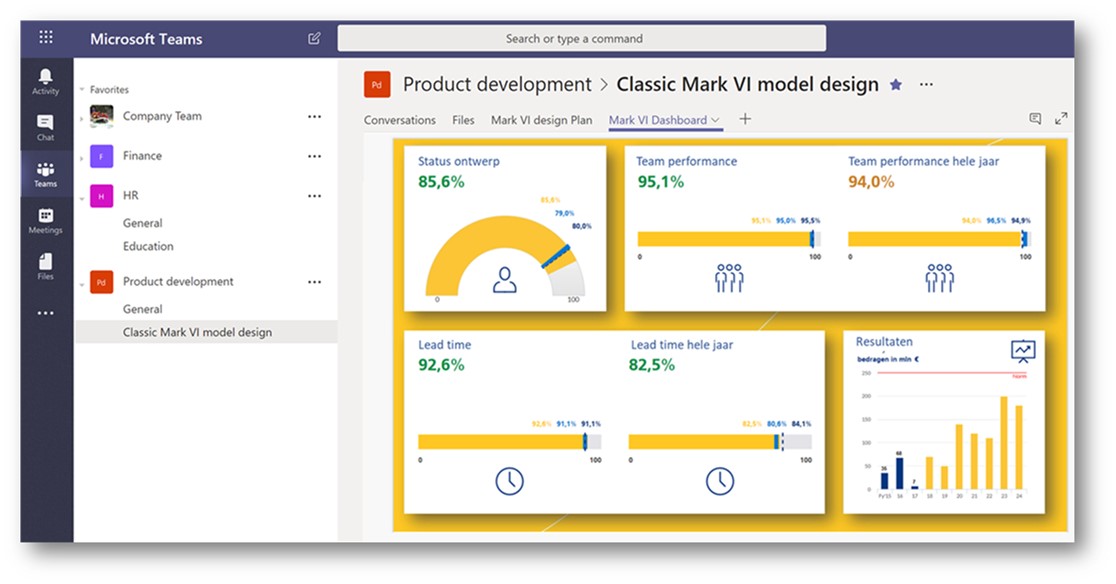Click clock icon under Lead time hele jaar

click(720, 481)
